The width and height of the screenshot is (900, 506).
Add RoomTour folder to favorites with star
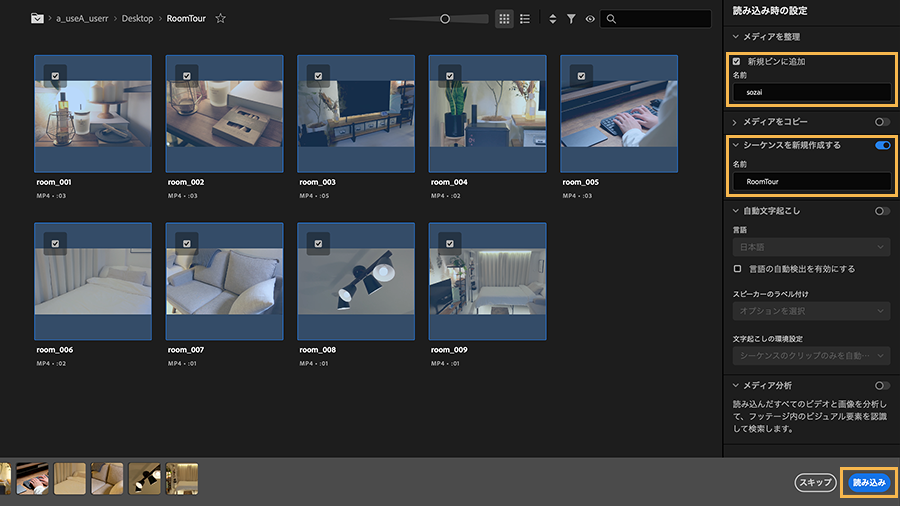pos(221,18)
